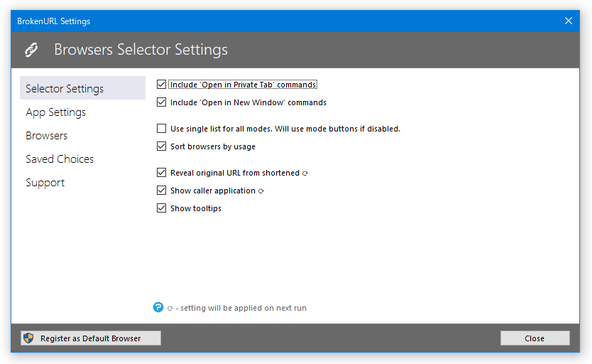The width and height of the screenshot is (592, 364).
Task: Click the blue help question mark icon
Action: (158, 307)
